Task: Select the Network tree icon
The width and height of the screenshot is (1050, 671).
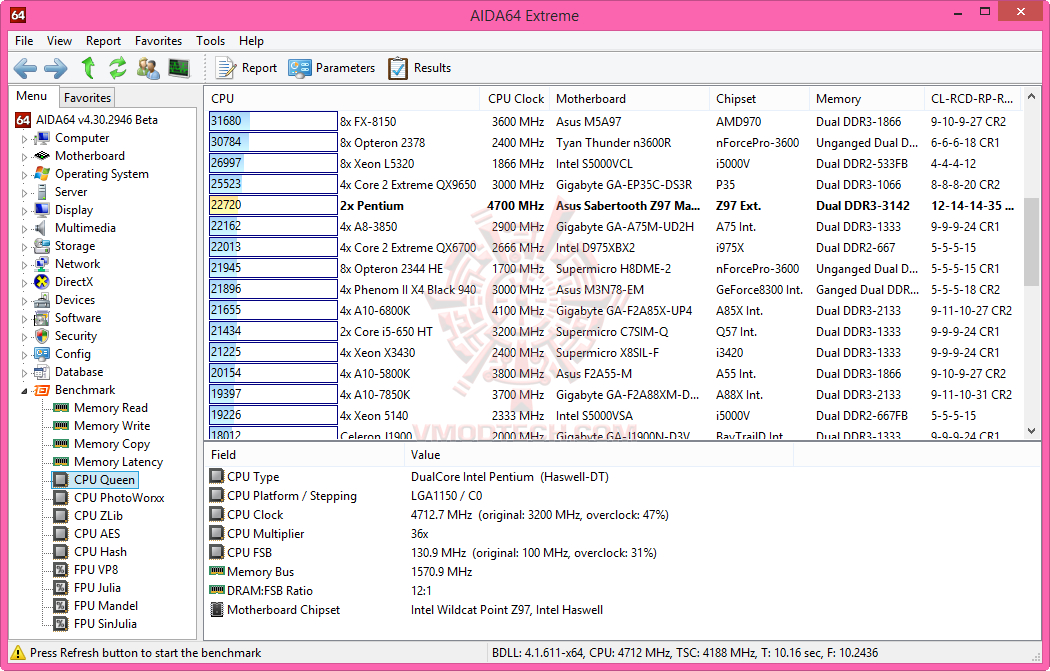Action: (x=42, y=265)
